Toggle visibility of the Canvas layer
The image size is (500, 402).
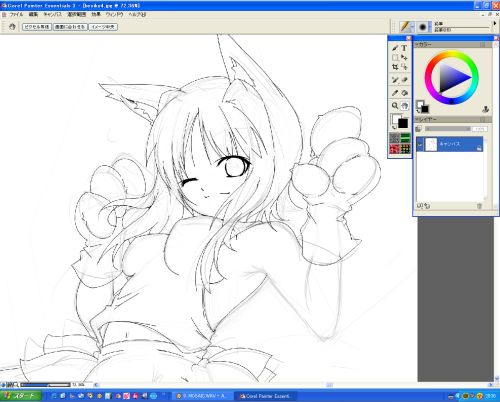[x=420, y=144]
